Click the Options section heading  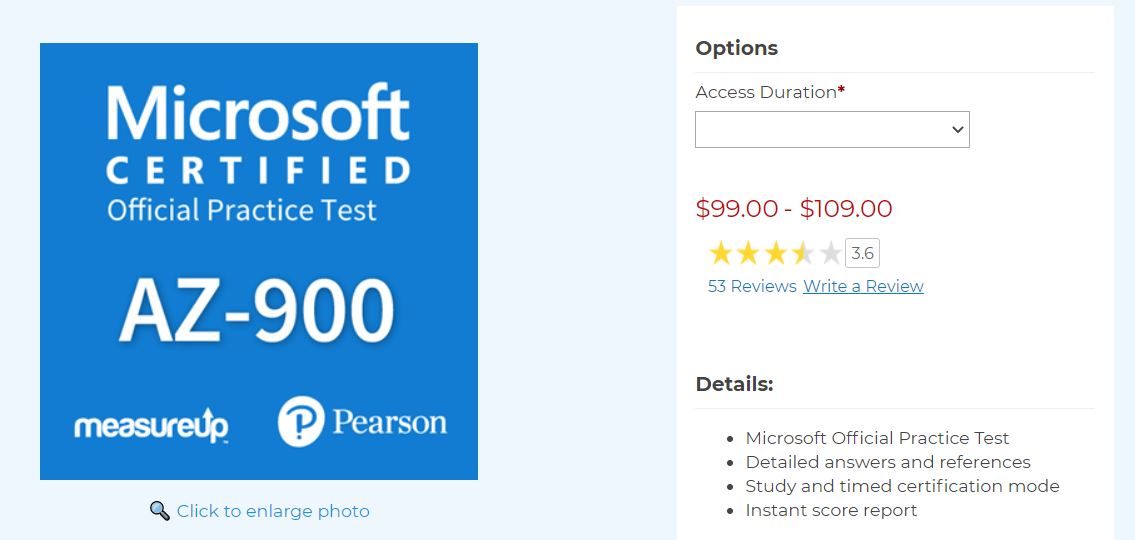(x=736, y=48)
